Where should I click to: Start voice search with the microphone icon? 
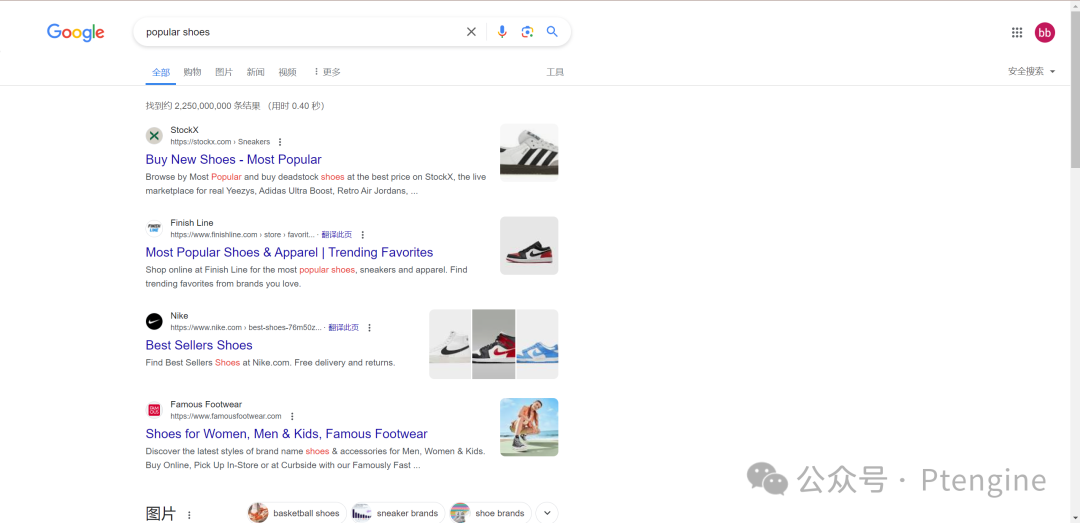502,32
